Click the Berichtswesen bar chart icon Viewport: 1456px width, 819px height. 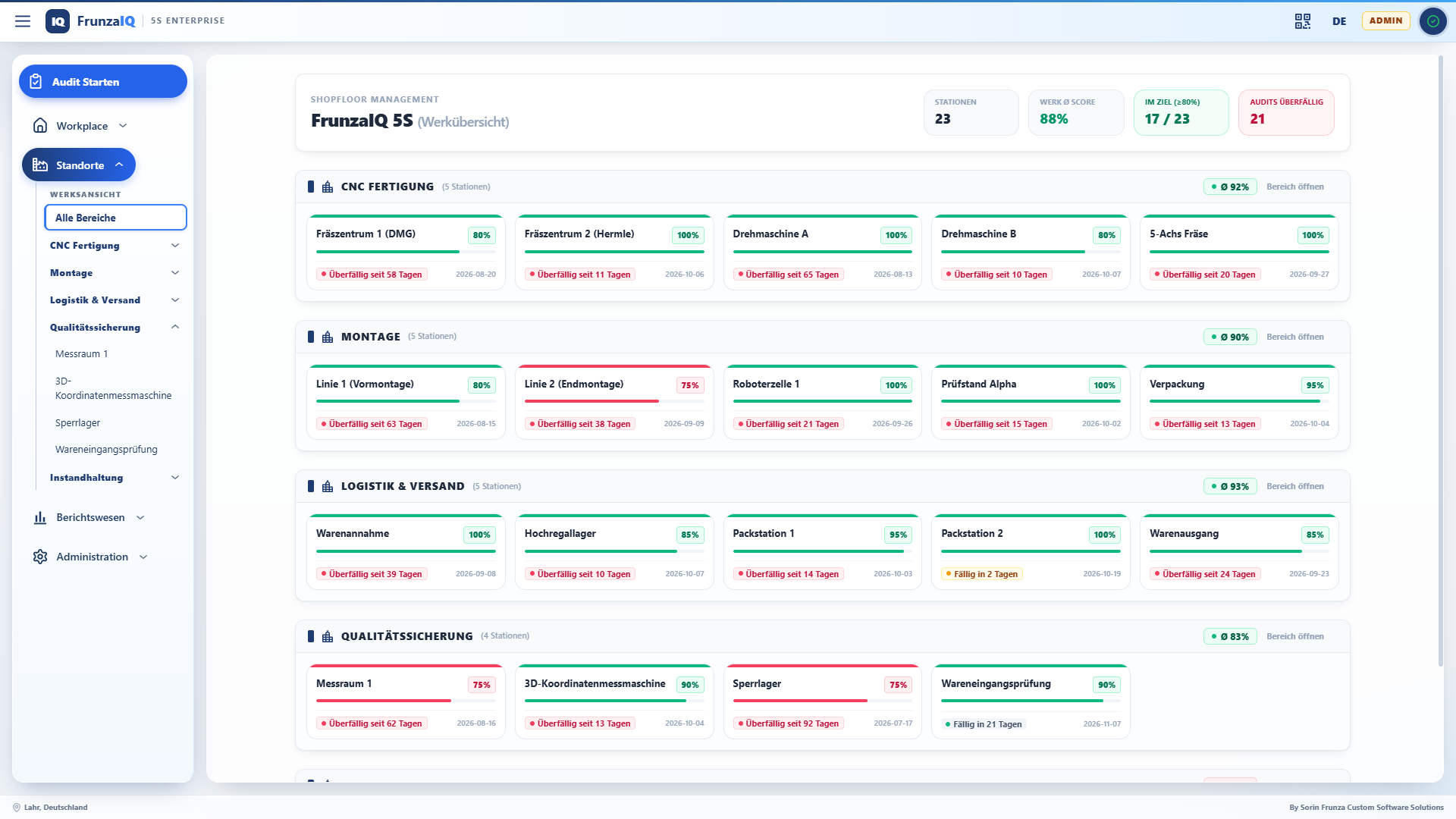[40, 517]
